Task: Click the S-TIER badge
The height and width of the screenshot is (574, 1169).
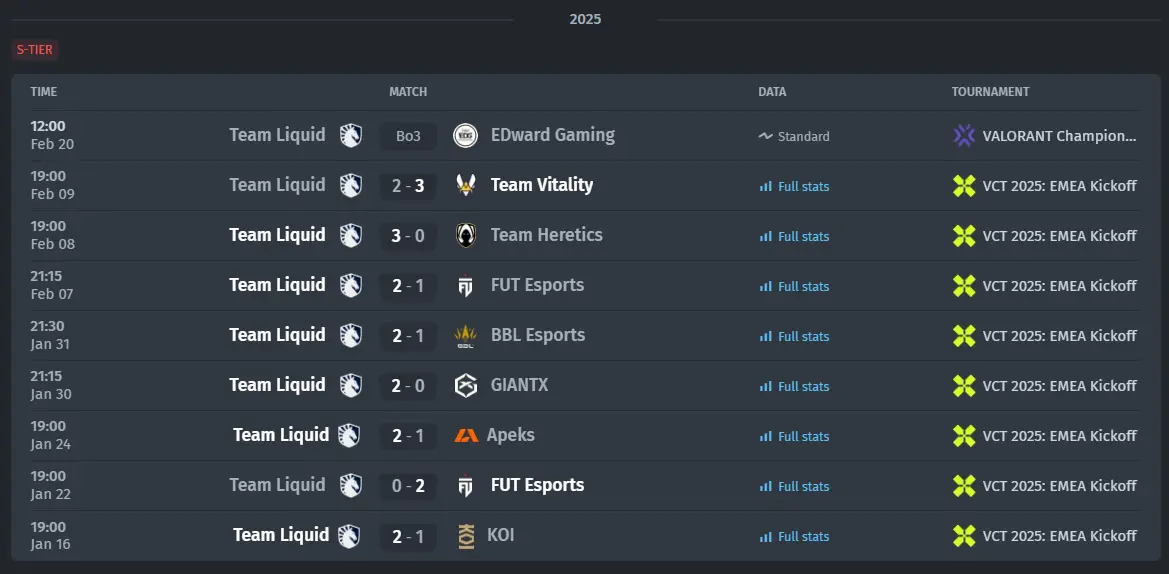Action: pos(35,50)
